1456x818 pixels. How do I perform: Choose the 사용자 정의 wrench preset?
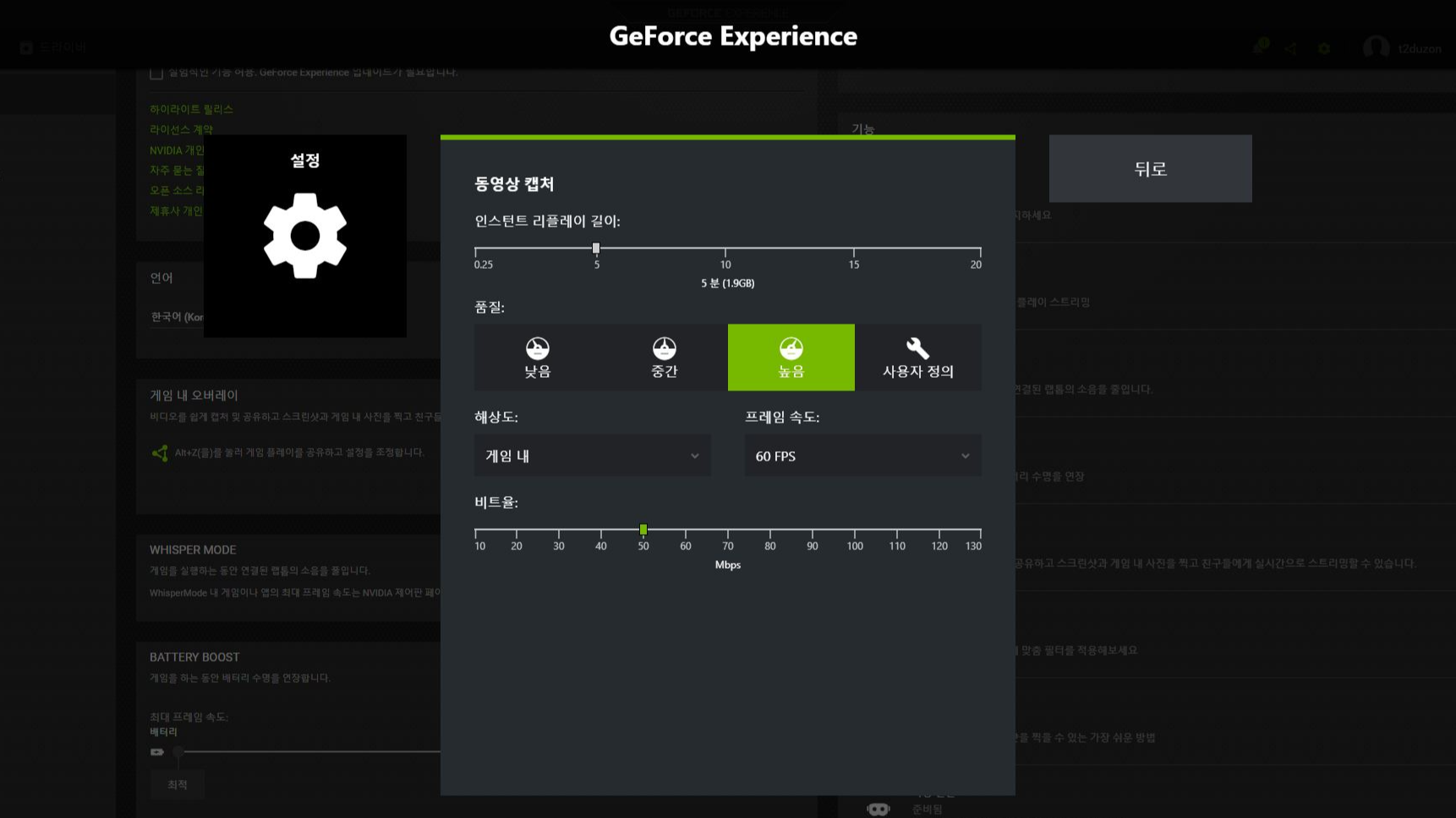[x=918, y=357]
